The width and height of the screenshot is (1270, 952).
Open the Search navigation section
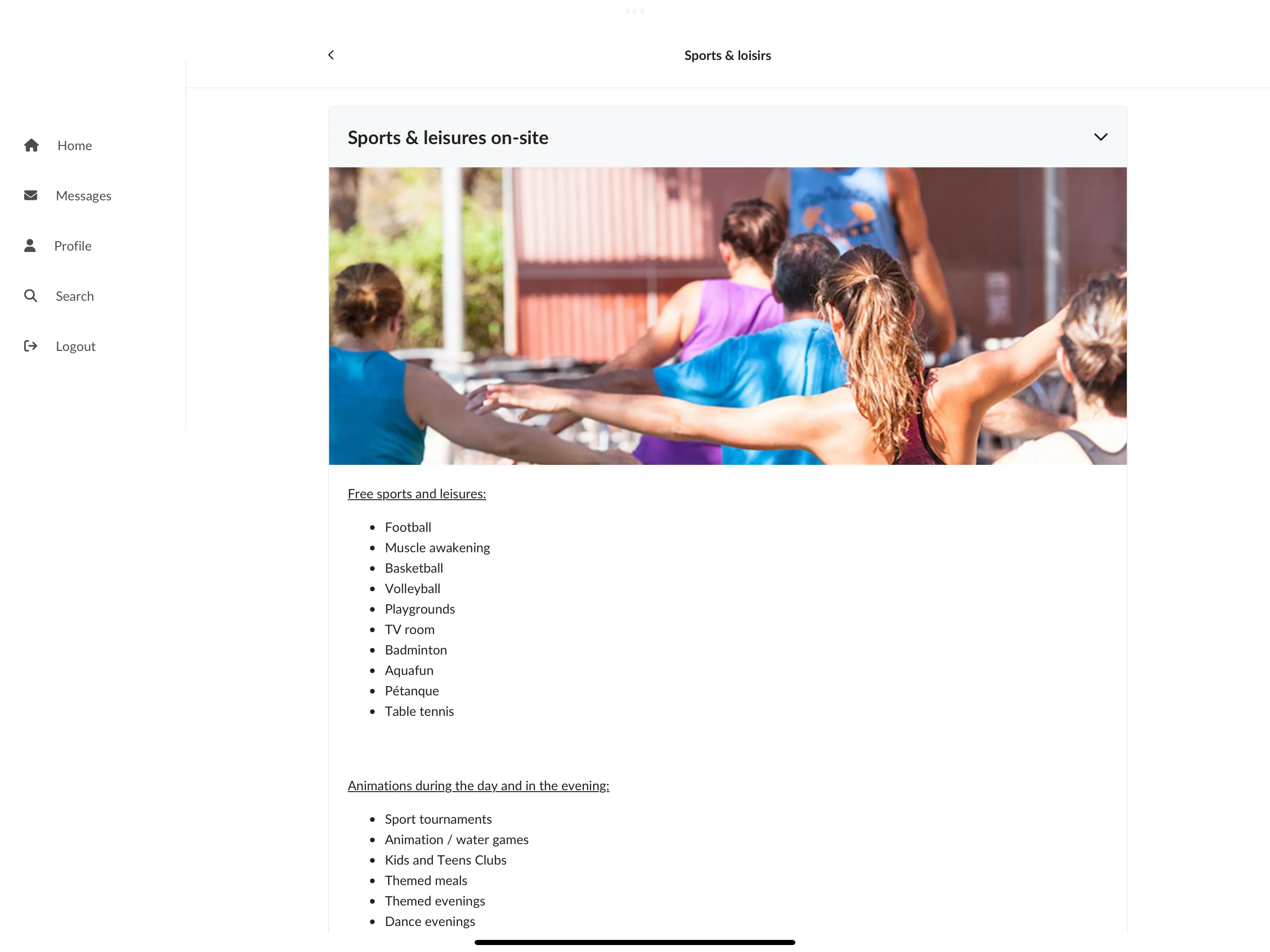click(x=75, y=296)
